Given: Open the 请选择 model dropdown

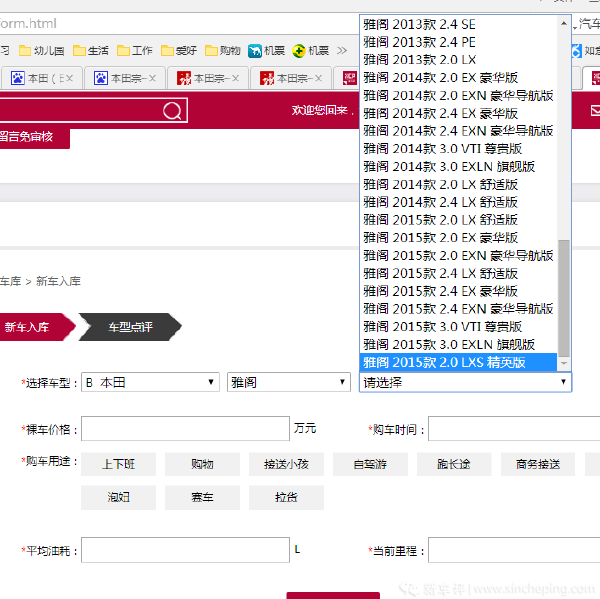Looking at the screenshot, I should (465, 382).
